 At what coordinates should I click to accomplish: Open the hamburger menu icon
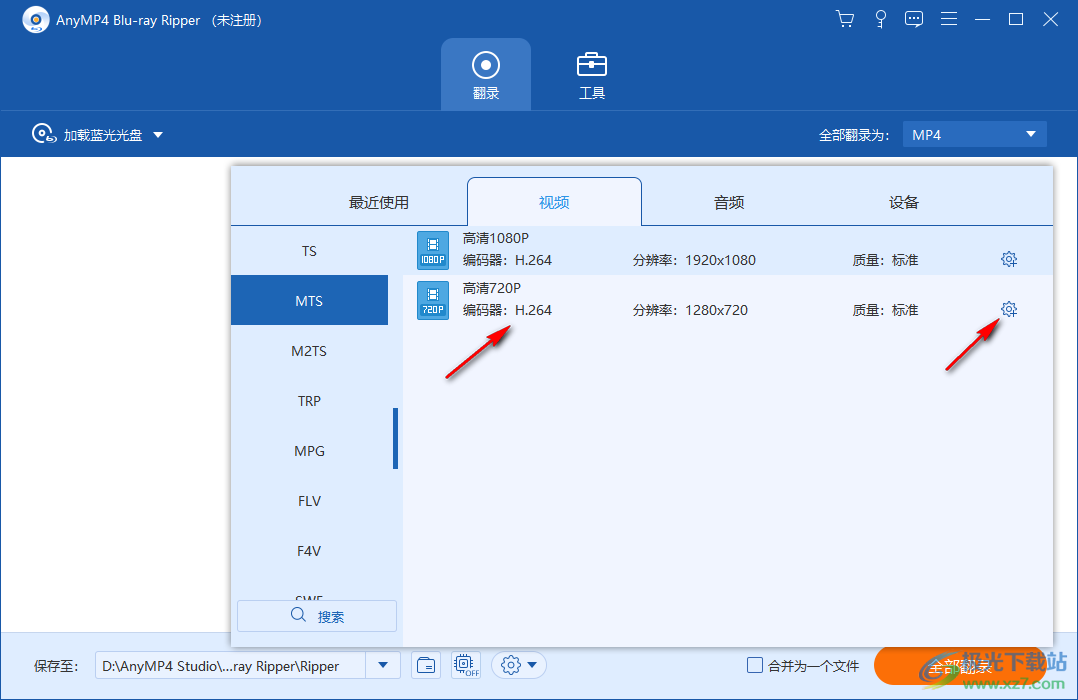point(949,19)
